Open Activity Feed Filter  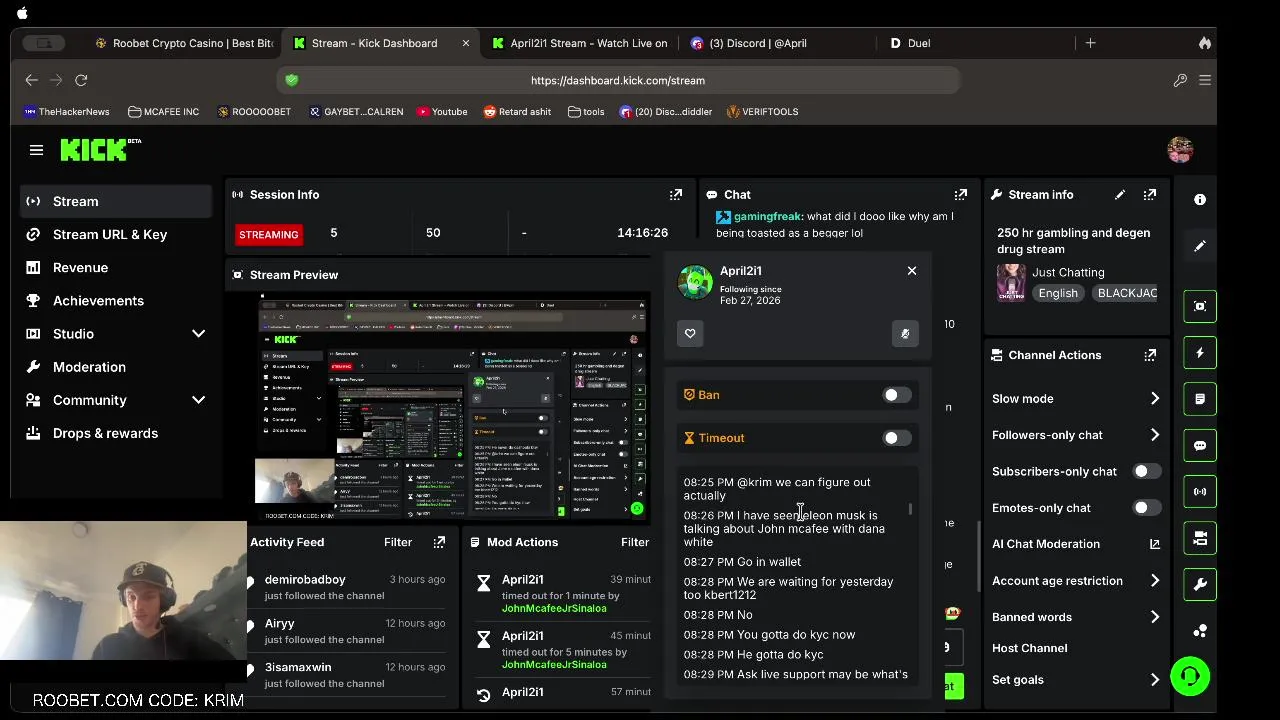point(398,542)
